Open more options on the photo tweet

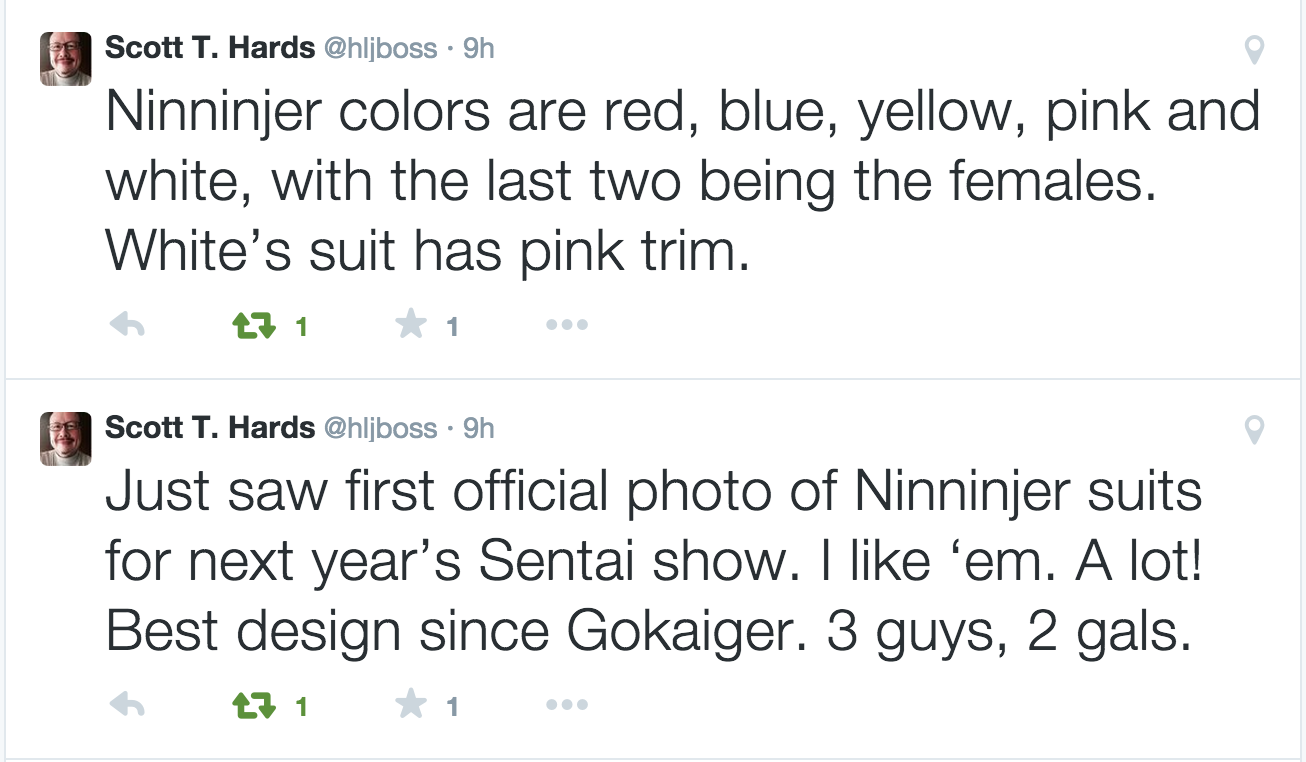567,706
